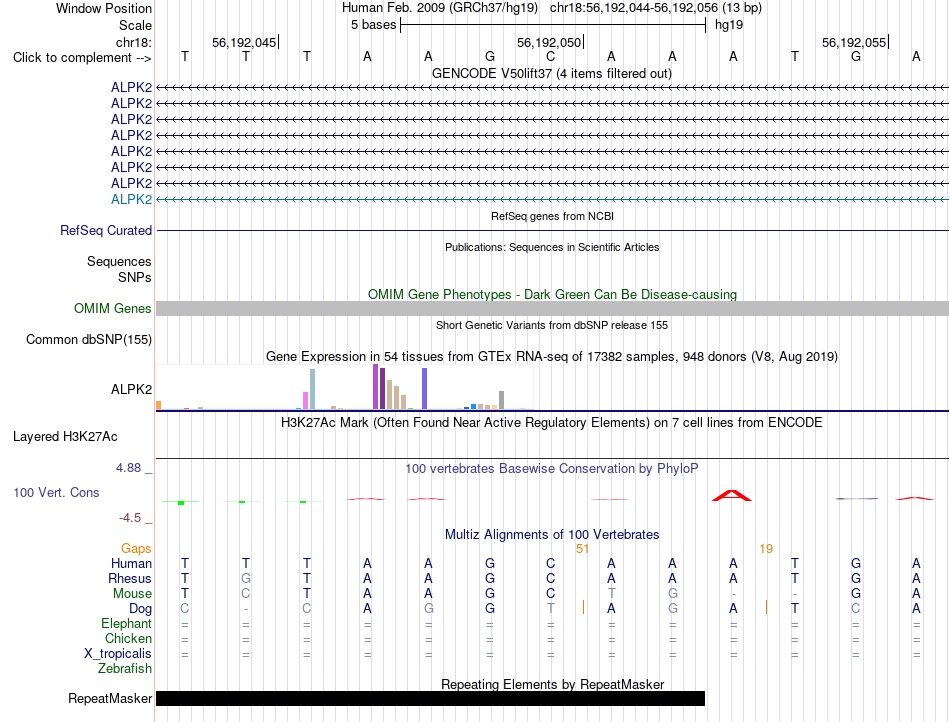Click the 'Click to complement -->' label
950x722 pixels.
[82, 58]
